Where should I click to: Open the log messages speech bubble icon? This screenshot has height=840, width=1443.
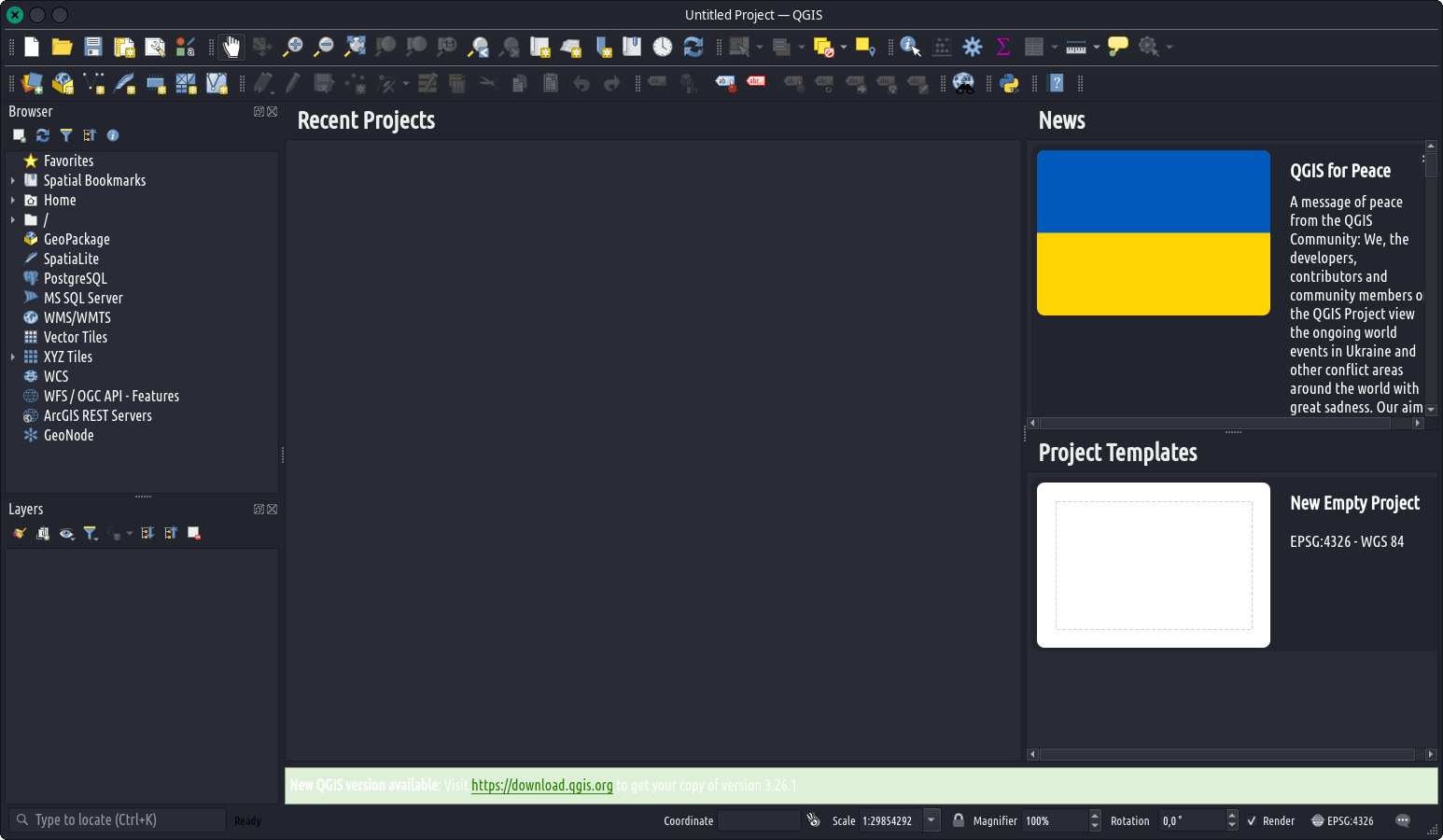[x=1403, y=820]
